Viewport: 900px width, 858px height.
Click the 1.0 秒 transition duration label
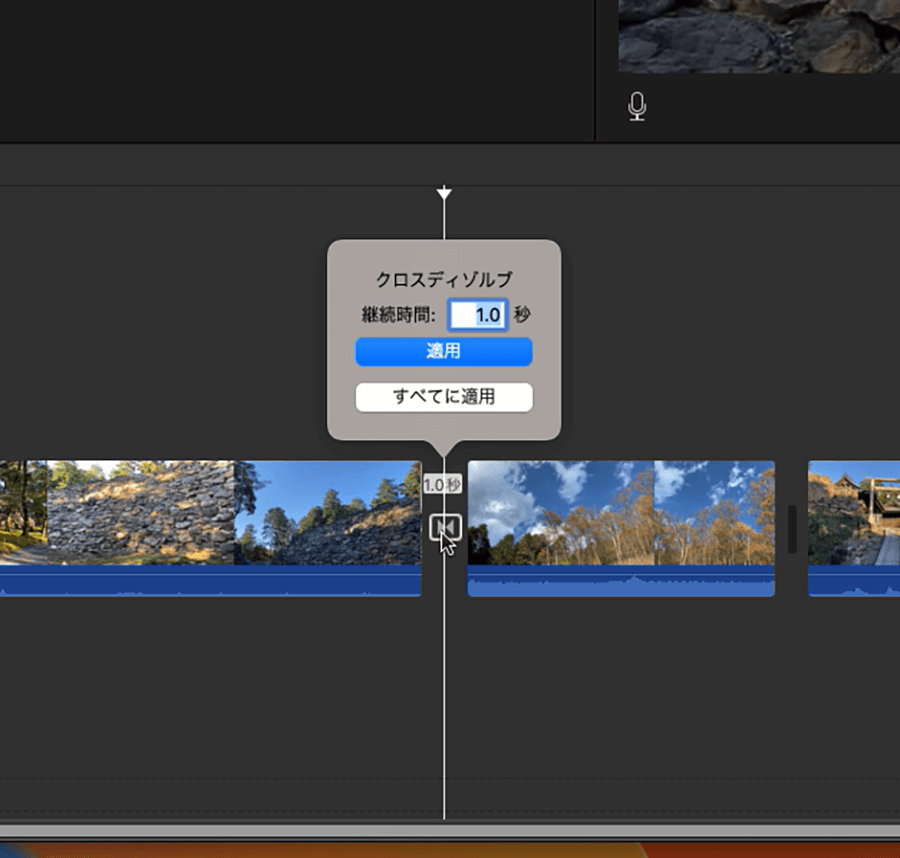[443, 485]
